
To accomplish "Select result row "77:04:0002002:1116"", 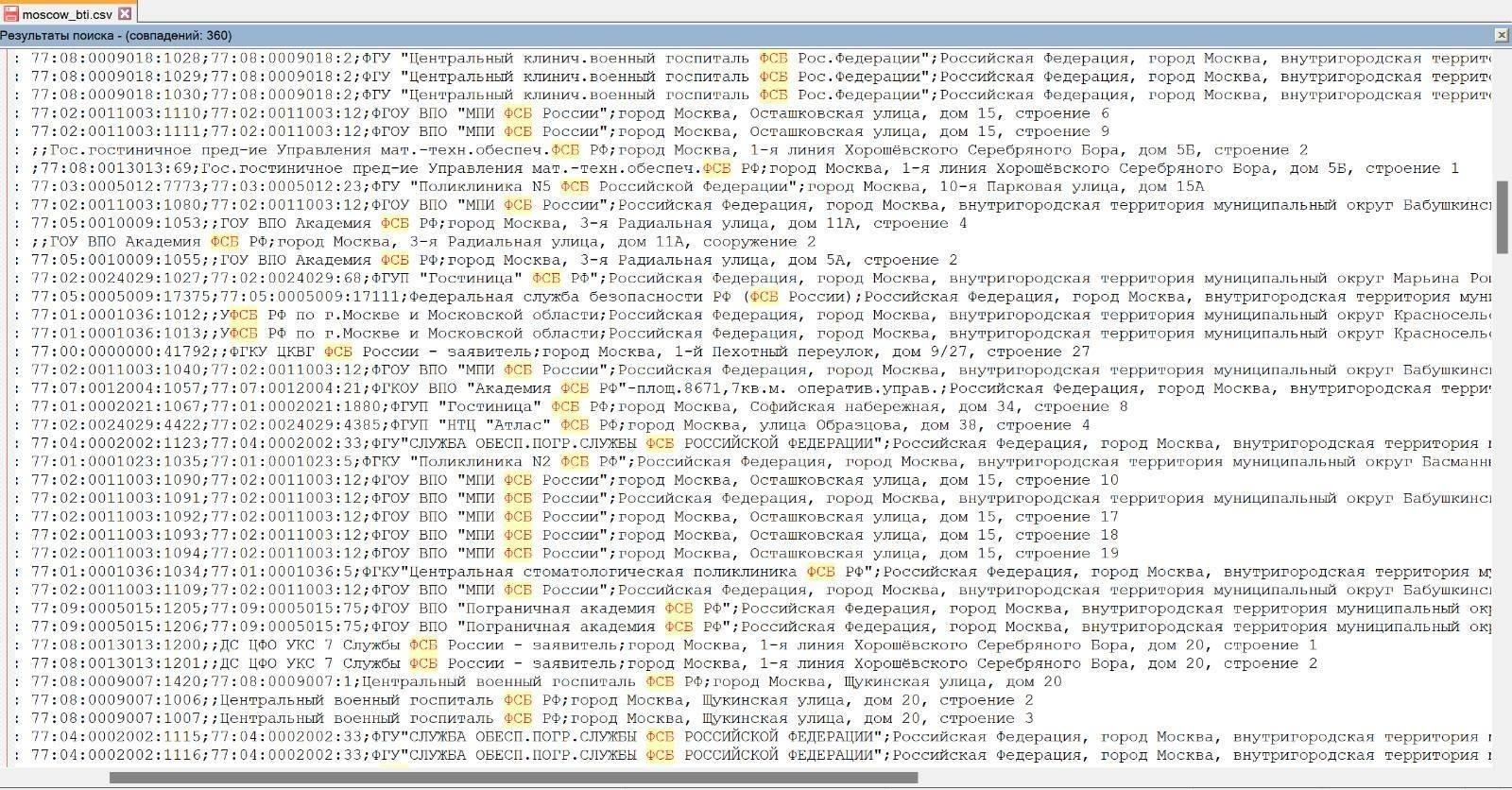I will [752, 756].
